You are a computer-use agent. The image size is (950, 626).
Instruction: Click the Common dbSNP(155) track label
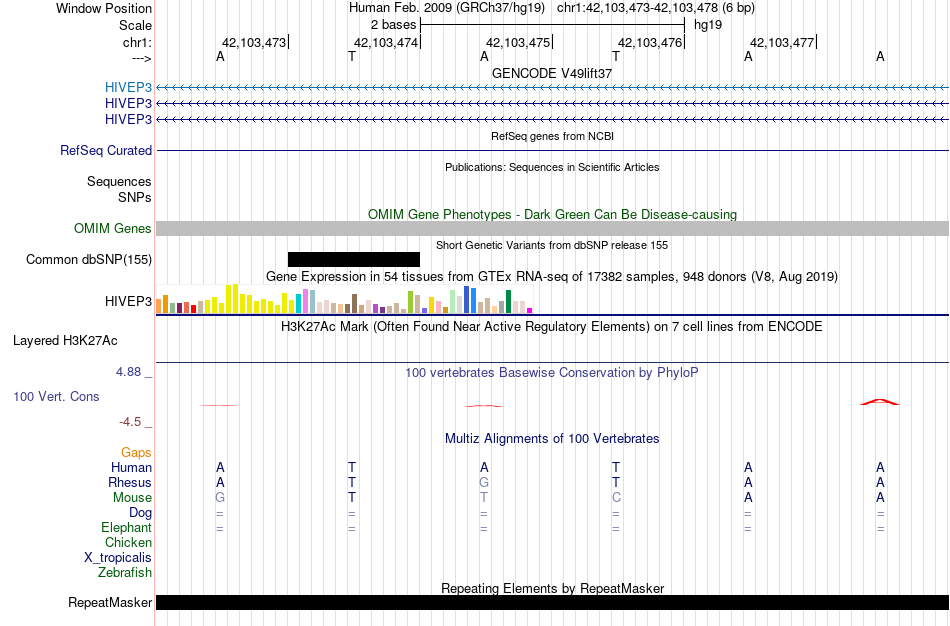click(88, 259)
